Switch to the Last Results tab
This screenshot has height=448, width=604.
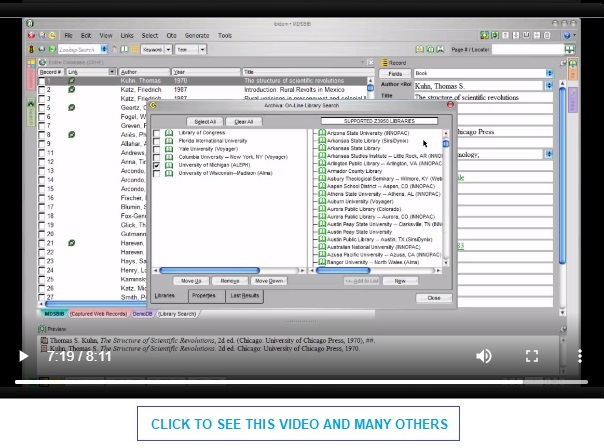coord(245,296)
